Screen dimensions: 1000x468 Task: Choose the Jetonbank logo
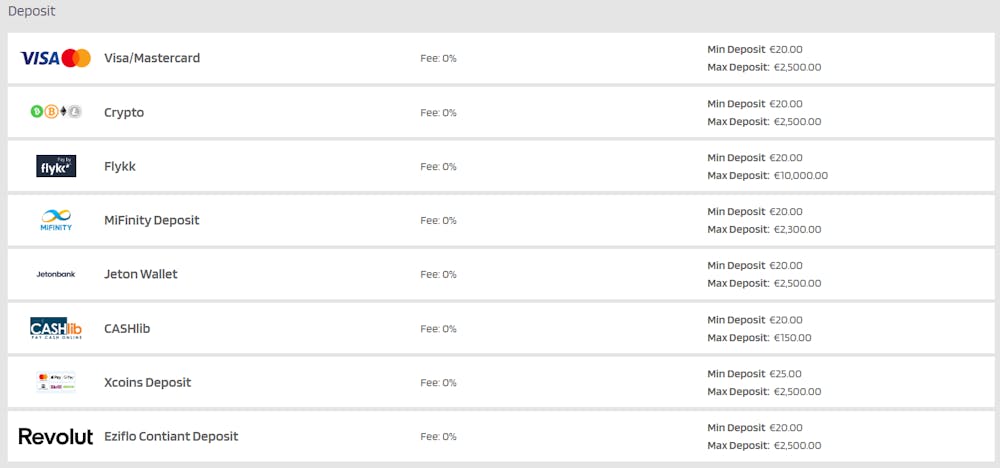click(56, 274)
